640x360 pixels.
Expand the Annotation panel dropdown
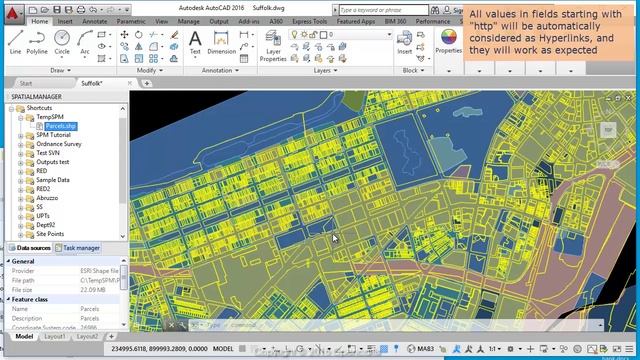[220, 70]
